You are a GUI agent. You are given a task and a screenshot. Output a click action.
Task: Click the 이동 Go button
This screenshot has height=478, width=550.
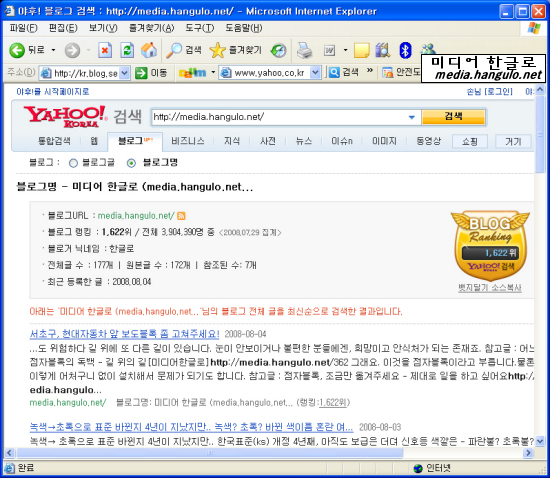[151, 73]
